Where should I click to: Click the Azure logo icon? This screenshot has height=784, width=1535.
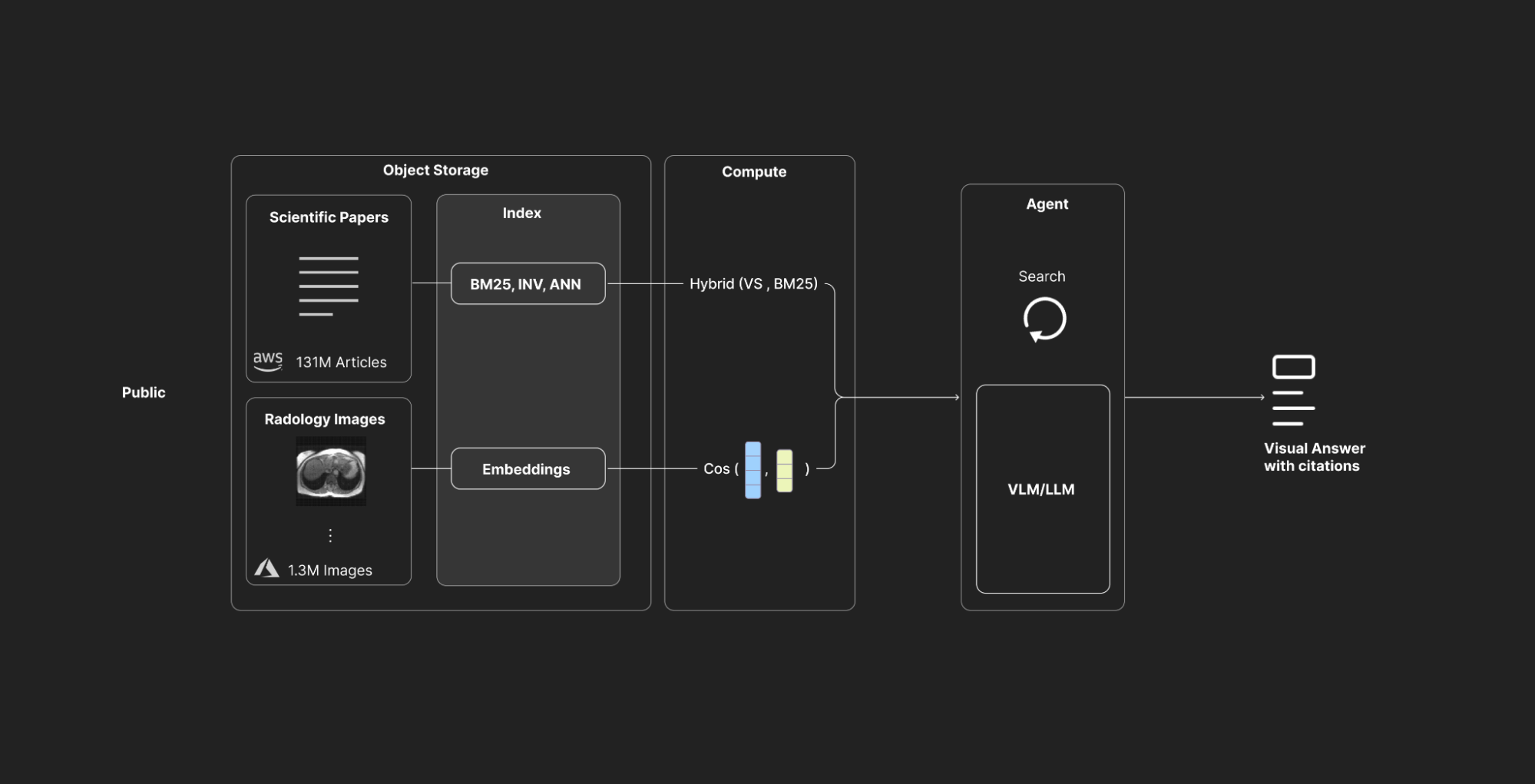(266, 568)
